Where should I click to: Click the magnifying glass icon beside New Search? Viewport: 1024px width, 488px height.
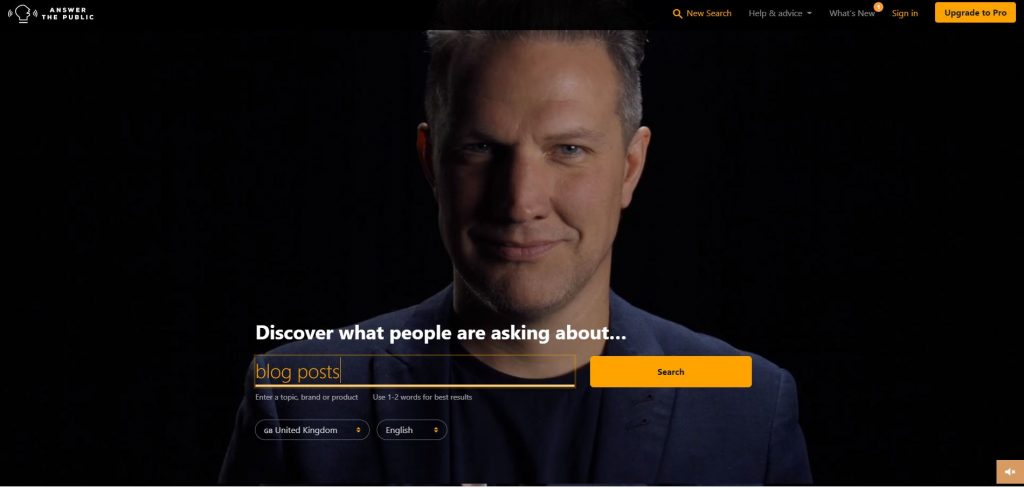(x=677, y=14)
